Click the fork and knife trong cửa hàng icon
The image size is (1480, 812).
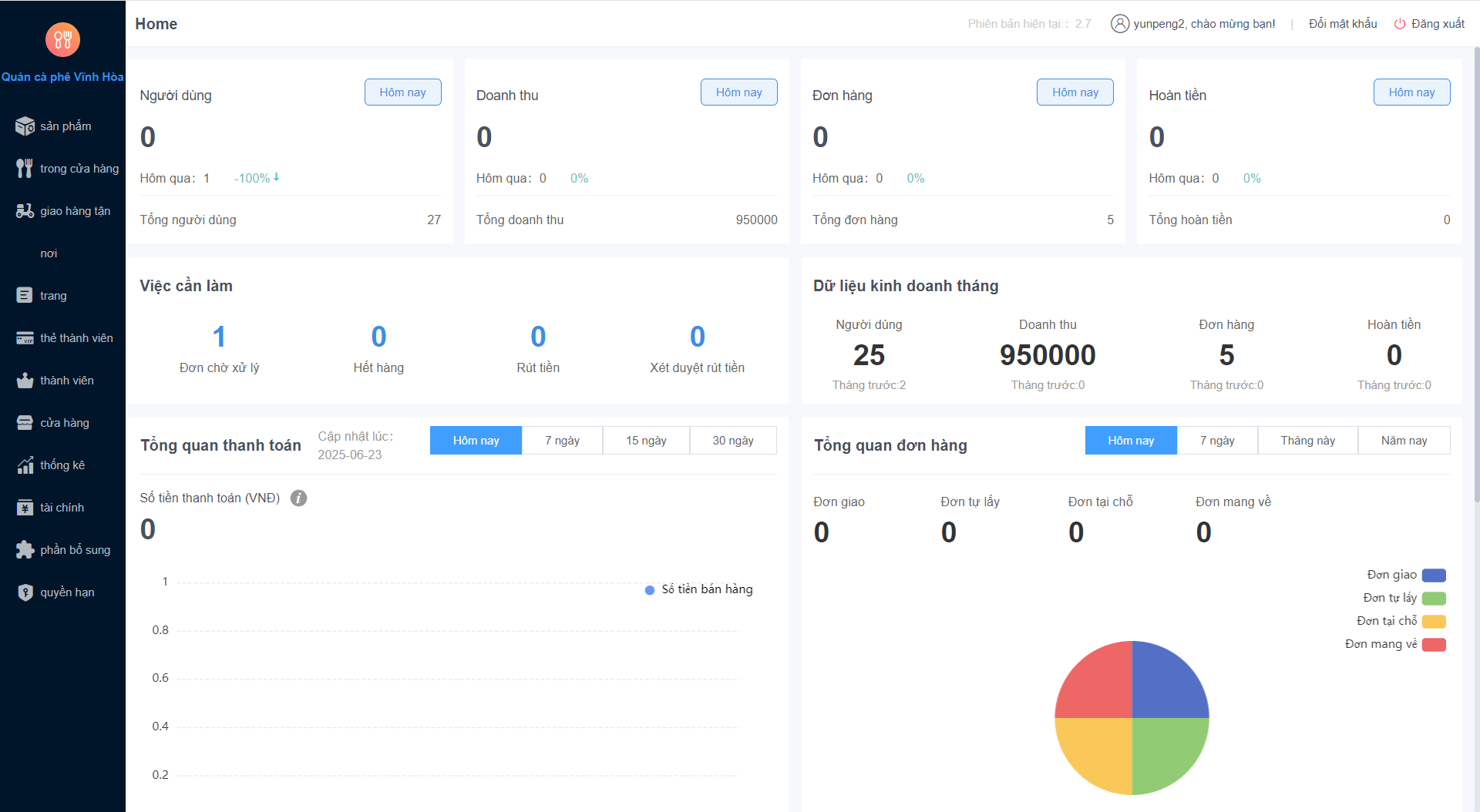click(25, 169)
